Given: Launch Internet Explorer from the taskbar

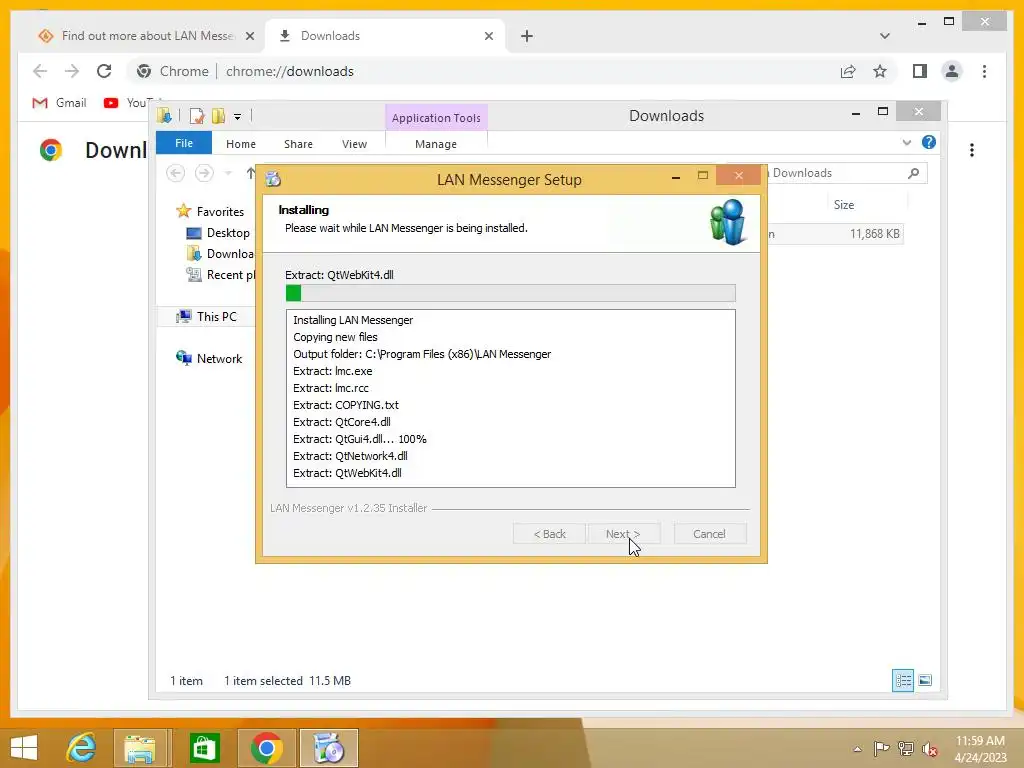Looking at the screenshot, I should [x=82, y=748].
